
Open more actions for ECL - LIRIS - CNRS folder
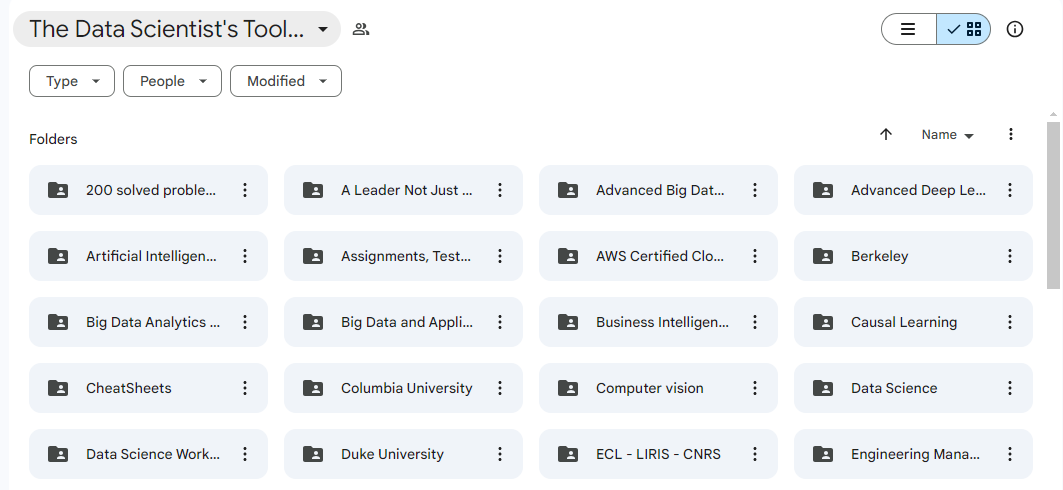[x=755, y=454]
